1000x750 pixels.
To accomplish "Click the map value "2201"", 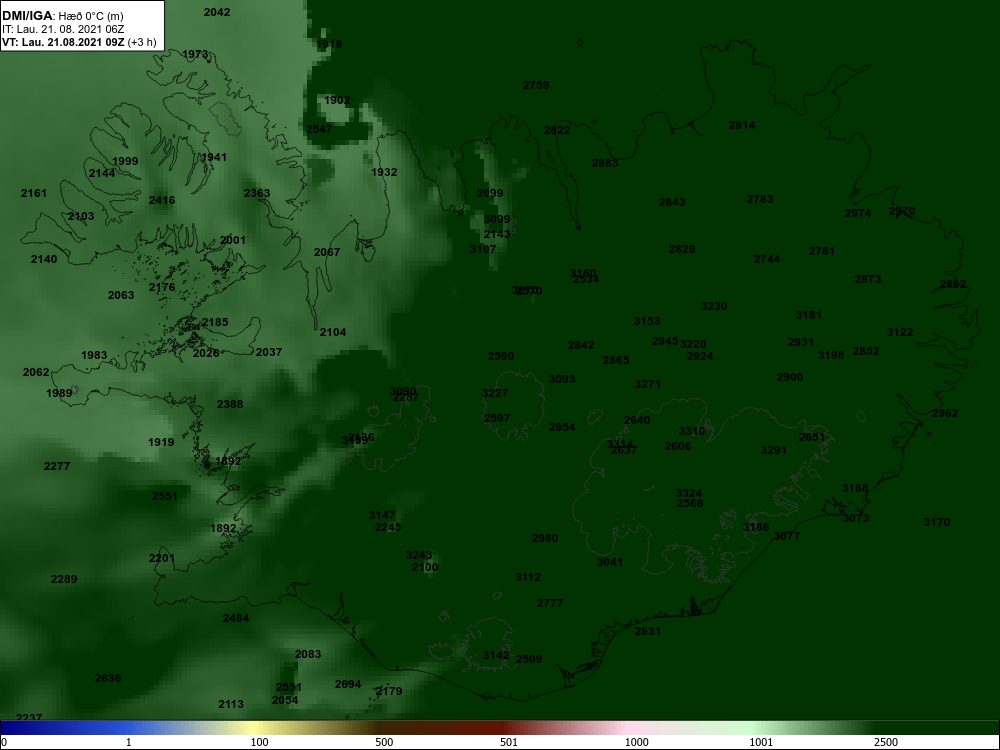I will click(x=162, y=559).
